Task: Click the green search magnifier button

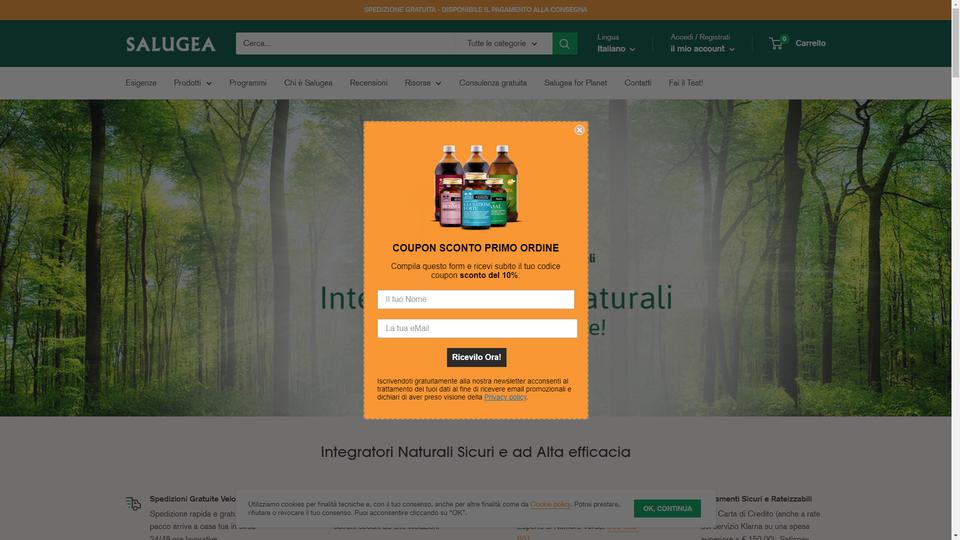Action: tap(564, 43)
